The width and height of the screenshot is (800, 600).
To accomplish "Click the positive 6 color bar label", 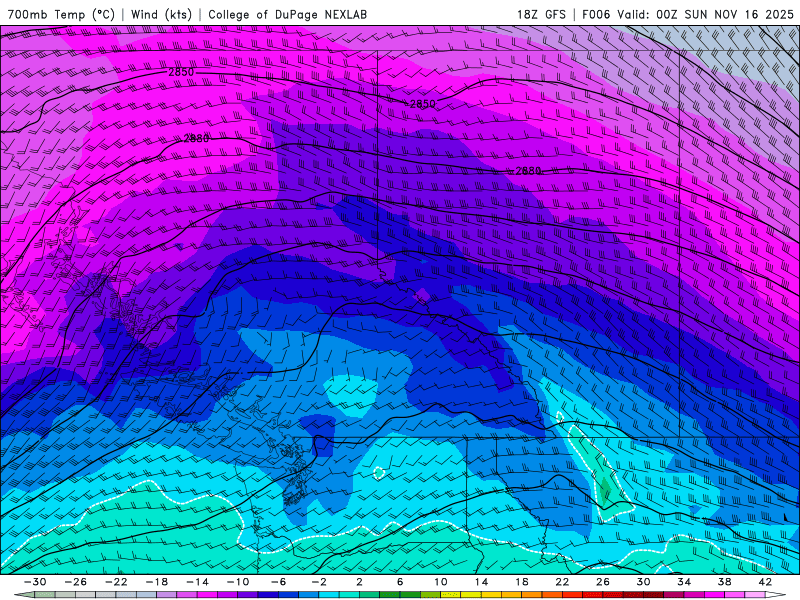I will click(x=400, y=582).
